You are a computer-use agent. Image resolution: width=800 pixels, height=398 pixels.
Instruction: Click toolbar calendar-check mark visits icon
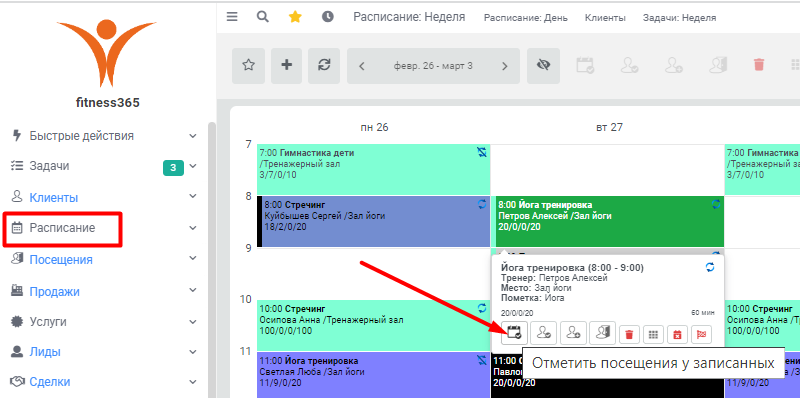[x=584, y=65]
